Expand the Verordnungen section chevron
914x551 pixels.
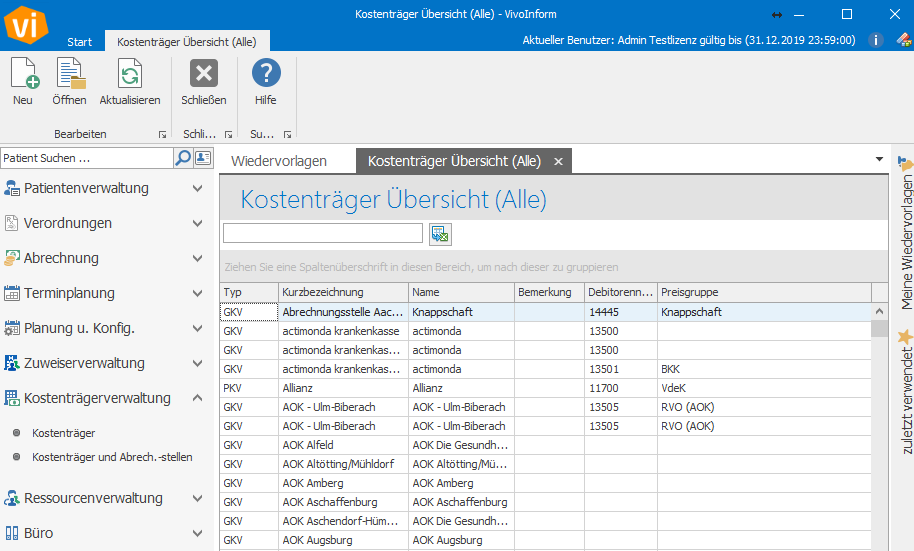coord(198,223)
